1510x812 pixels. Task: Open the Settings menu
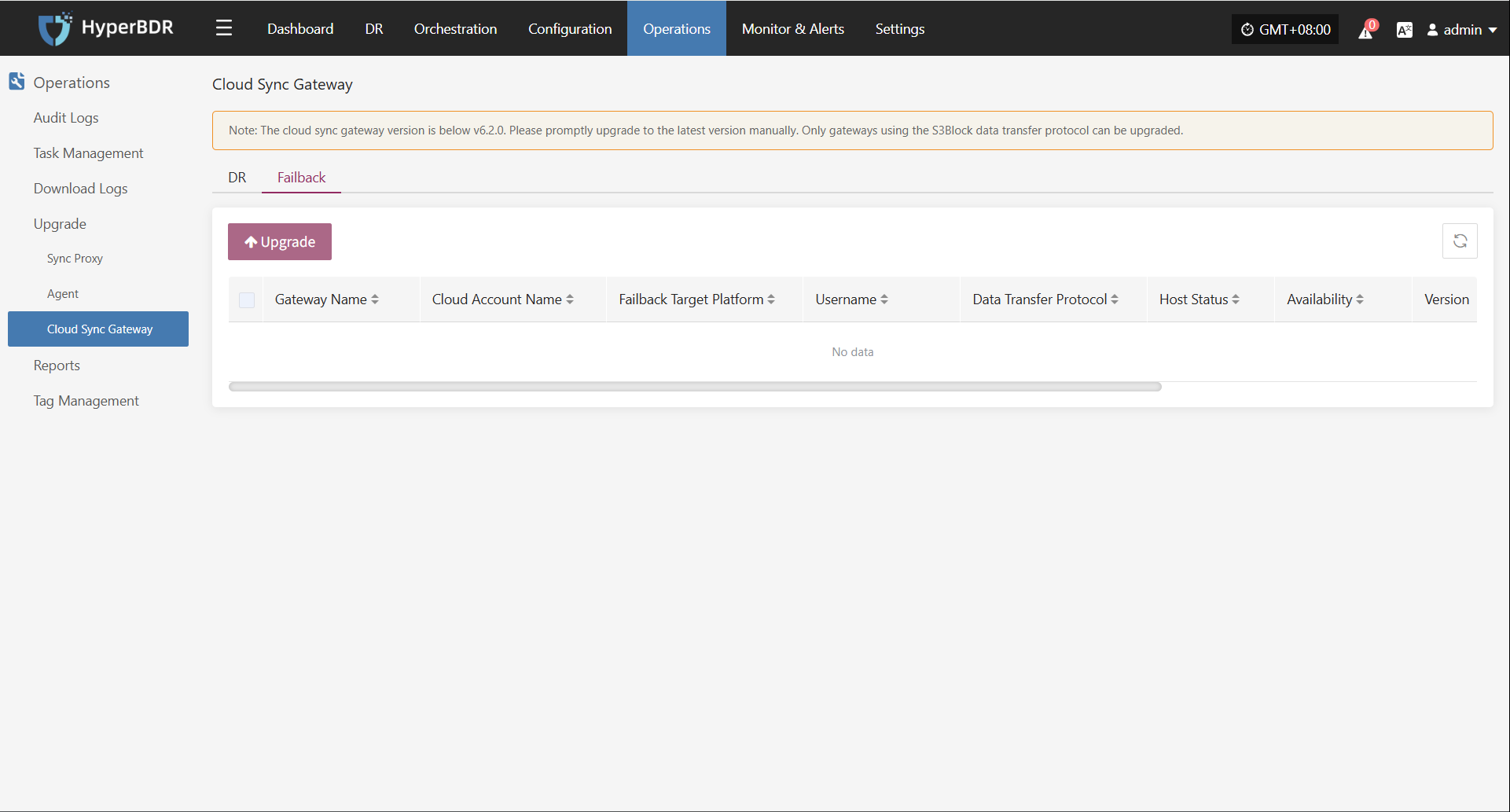click(900, 28)
